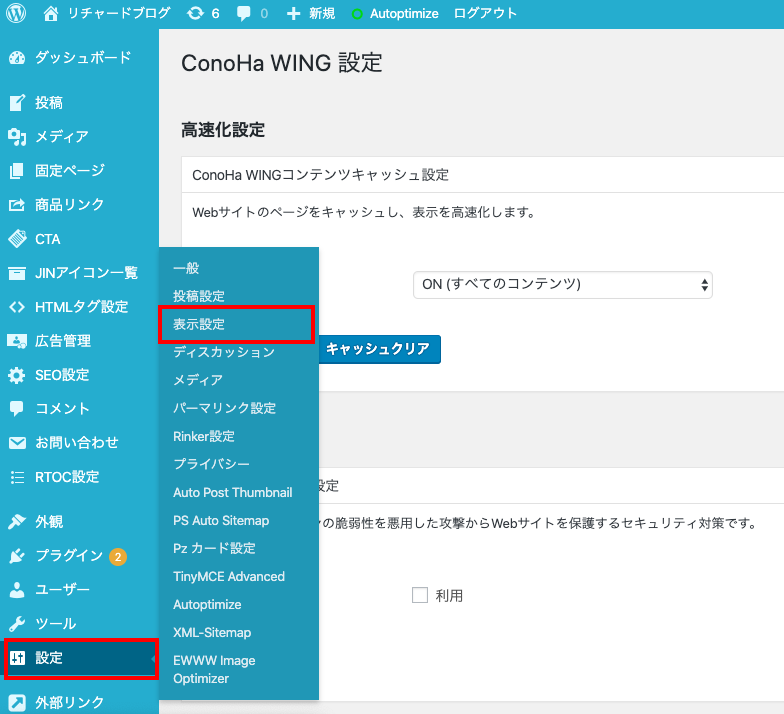Open TinyMCE Advanced settings
784x714 pixels.
(229, 576)
